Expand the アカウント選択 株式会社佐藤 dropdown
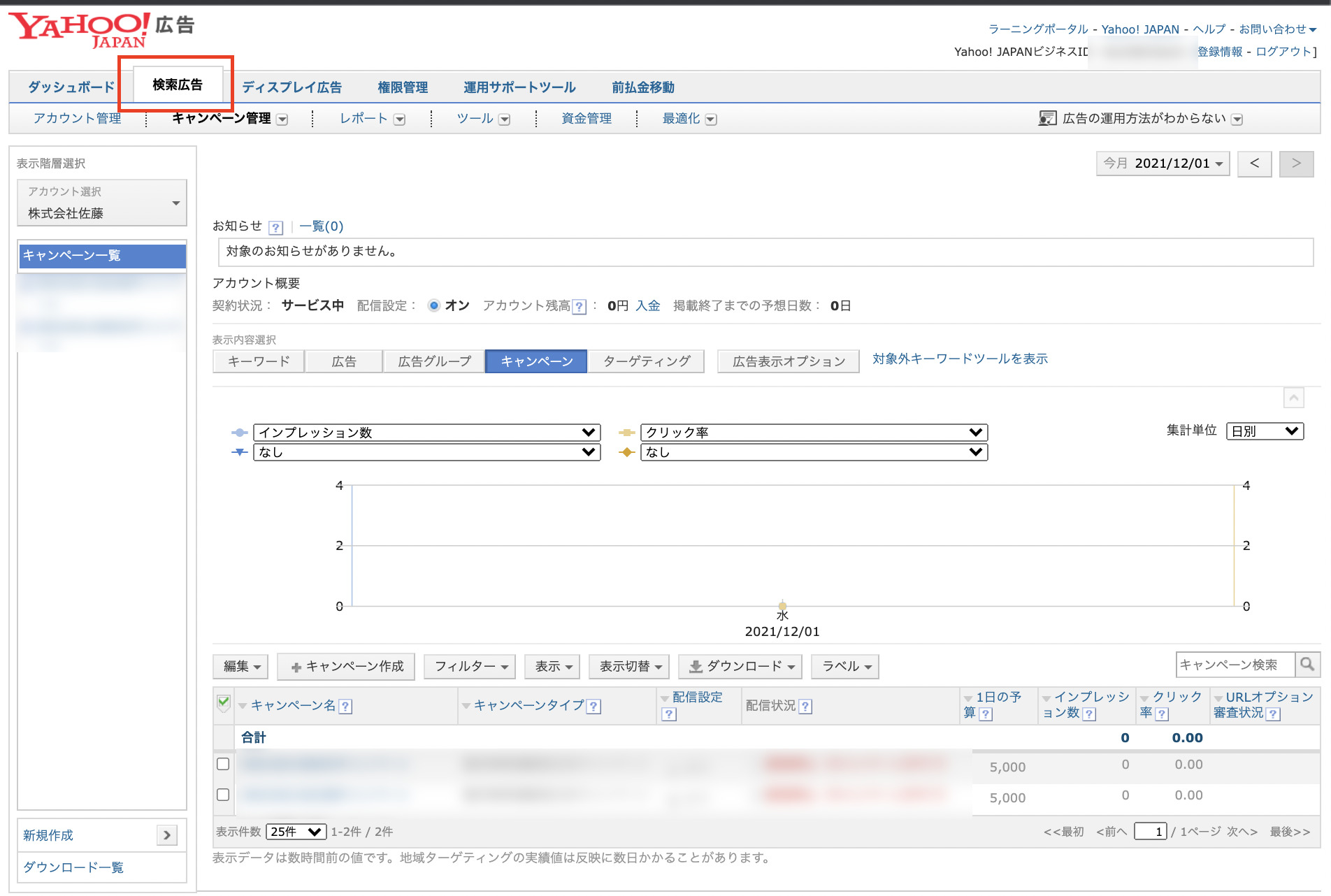 [x=102, y=203]
